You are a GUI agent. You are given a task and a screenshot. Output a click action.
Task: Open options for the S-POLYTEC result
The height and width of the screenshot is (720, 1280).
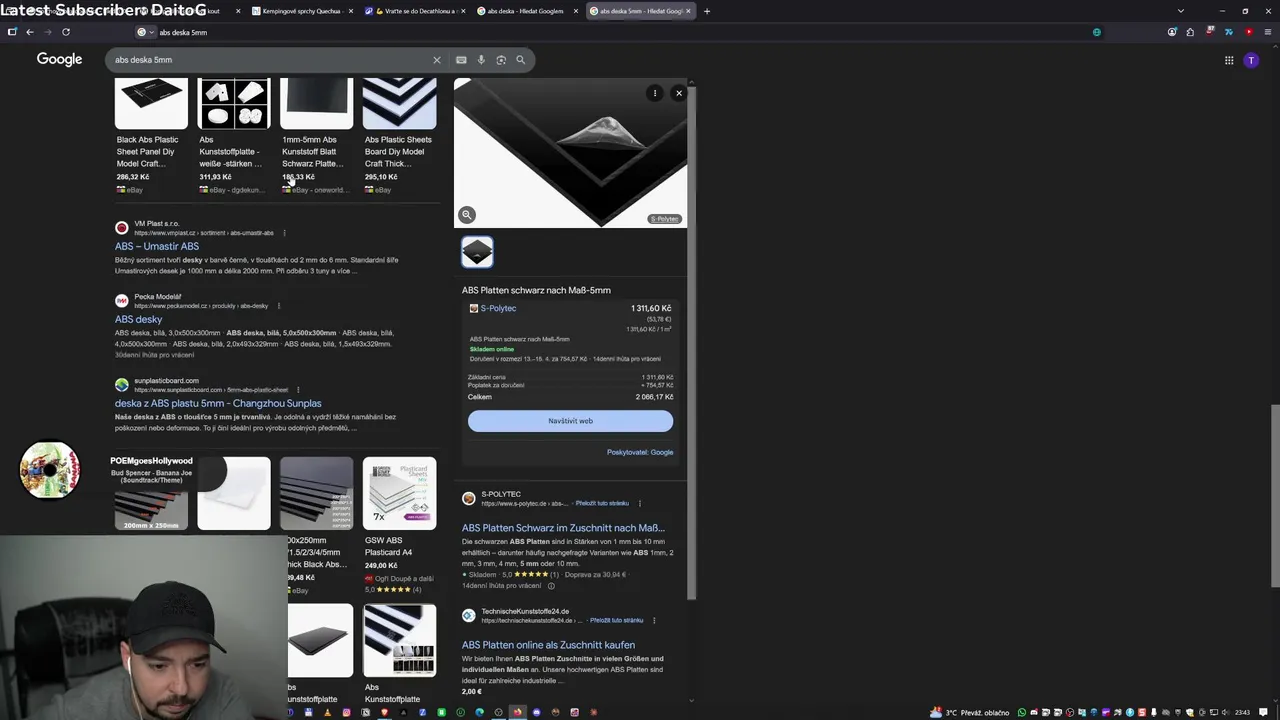(640, 503)
